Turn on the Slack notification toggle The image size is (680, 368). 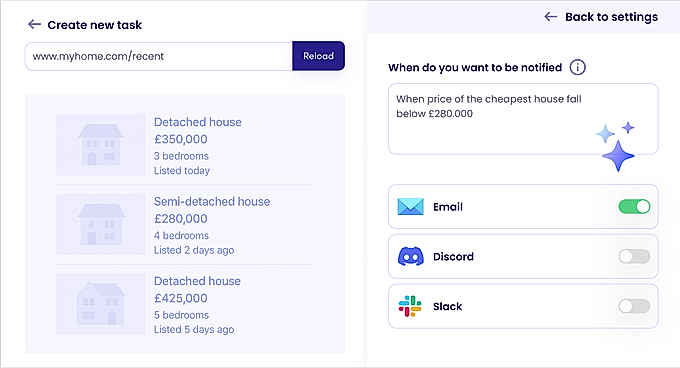pyautogui.click(x=634, y=306)
